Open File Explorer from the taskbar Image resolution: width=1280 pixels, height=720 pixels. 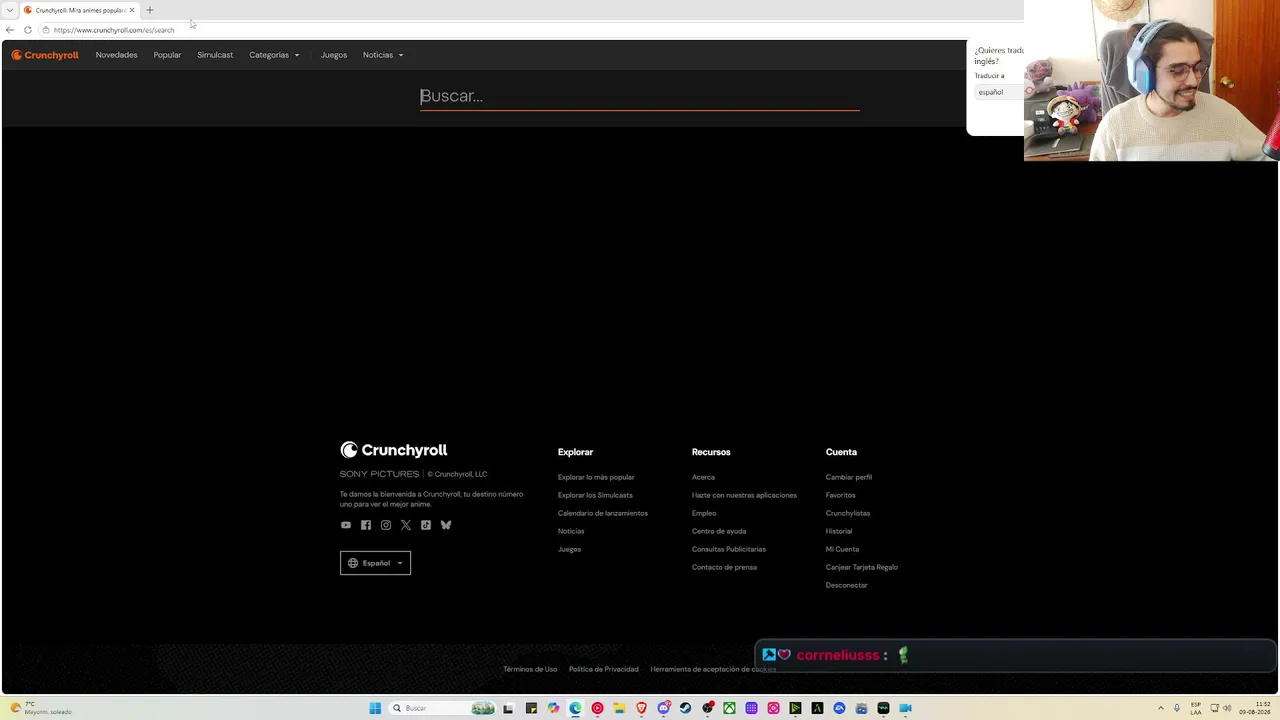[619, 708]
